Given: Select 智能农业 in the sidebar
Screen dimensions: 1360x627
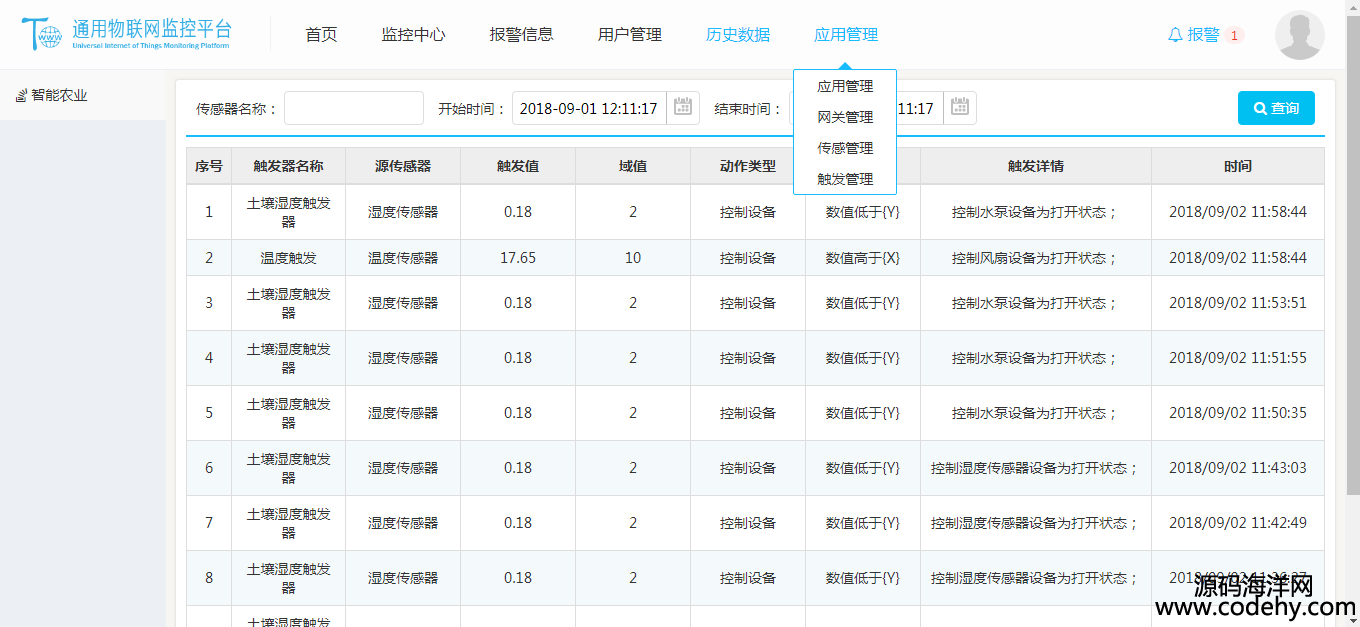Looking at the screenshot, I should click(59, 96).
